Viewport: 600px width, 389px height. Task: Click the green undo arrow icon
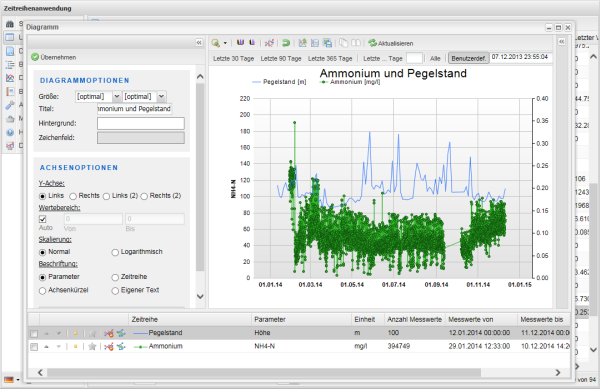[285, 43]
